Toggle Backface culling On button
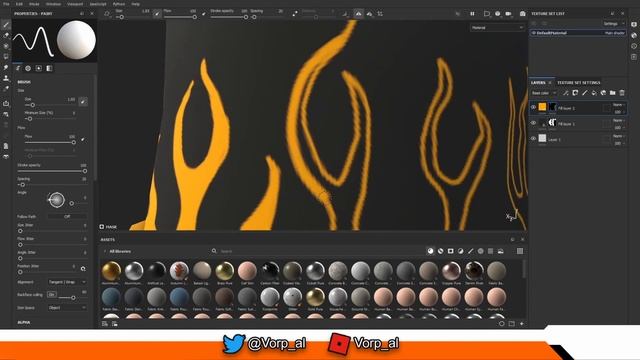This screenshot has height=360, width=640. (x=51, y=294)
